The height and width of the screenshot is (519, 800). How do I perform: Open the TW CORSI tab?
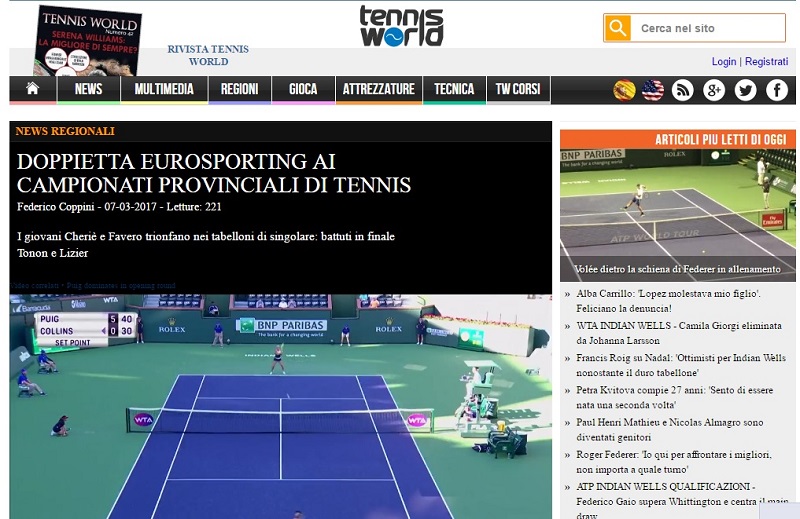click(518, 89)
